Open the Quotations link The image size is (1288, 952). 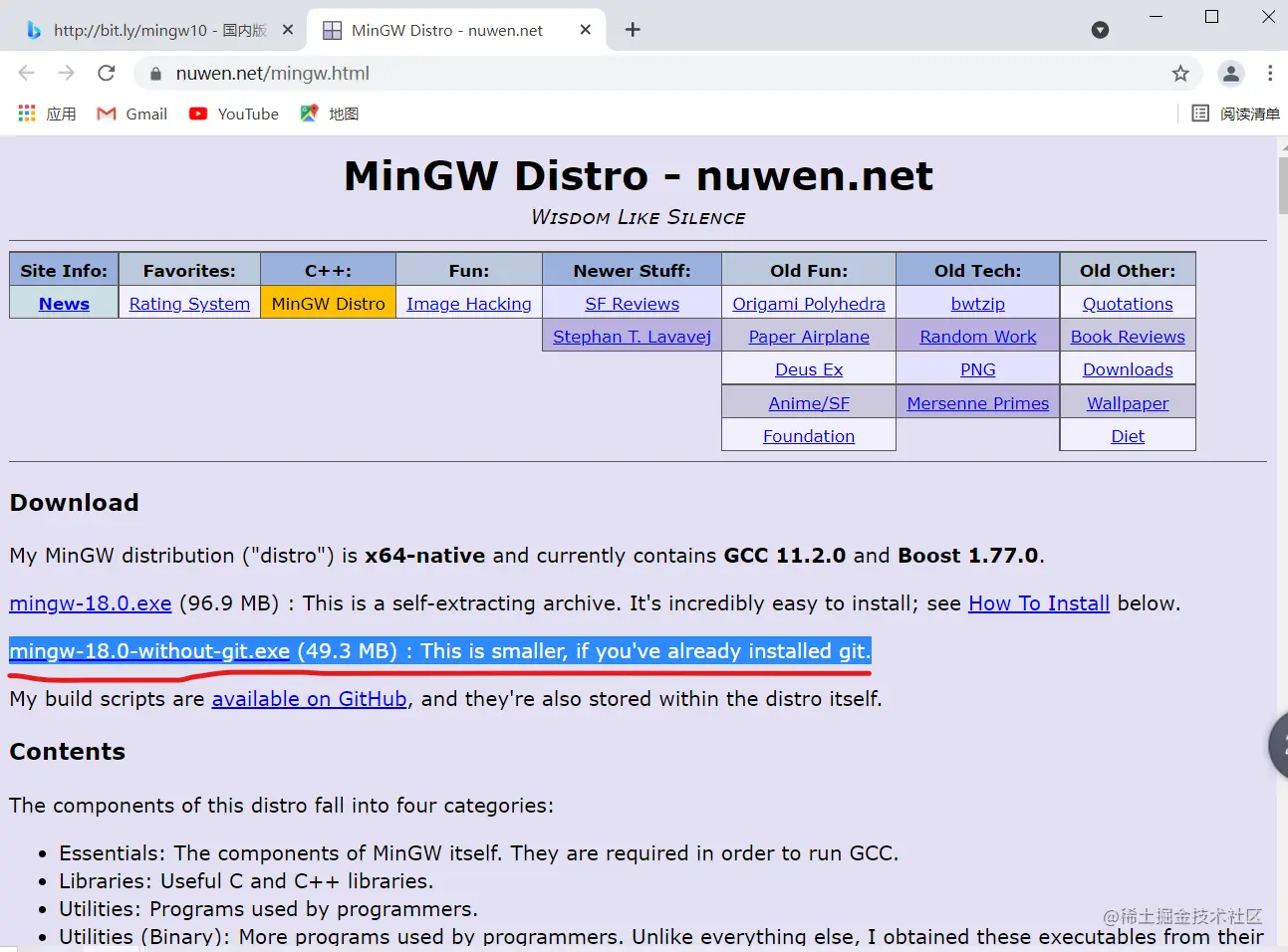click(x=1128, y=304)
